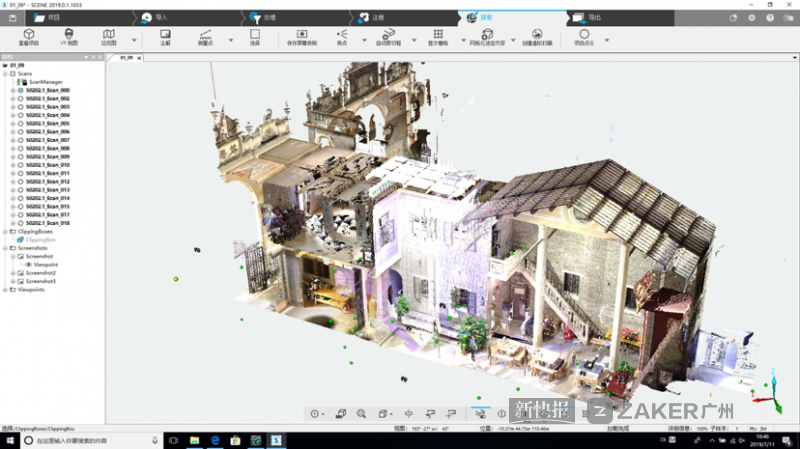Open the 测量点 dropdown arrow
Screen dimensions: 800x449
(x=231, y=40)
